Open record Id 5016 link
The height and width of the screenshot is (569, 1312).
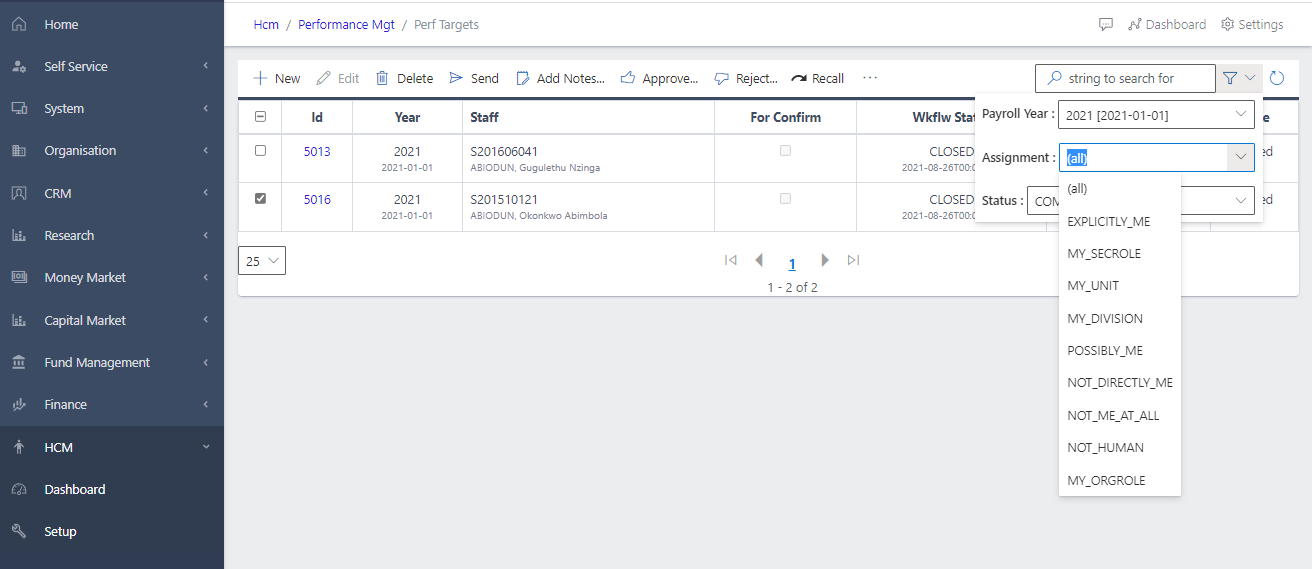coord(317,200)
